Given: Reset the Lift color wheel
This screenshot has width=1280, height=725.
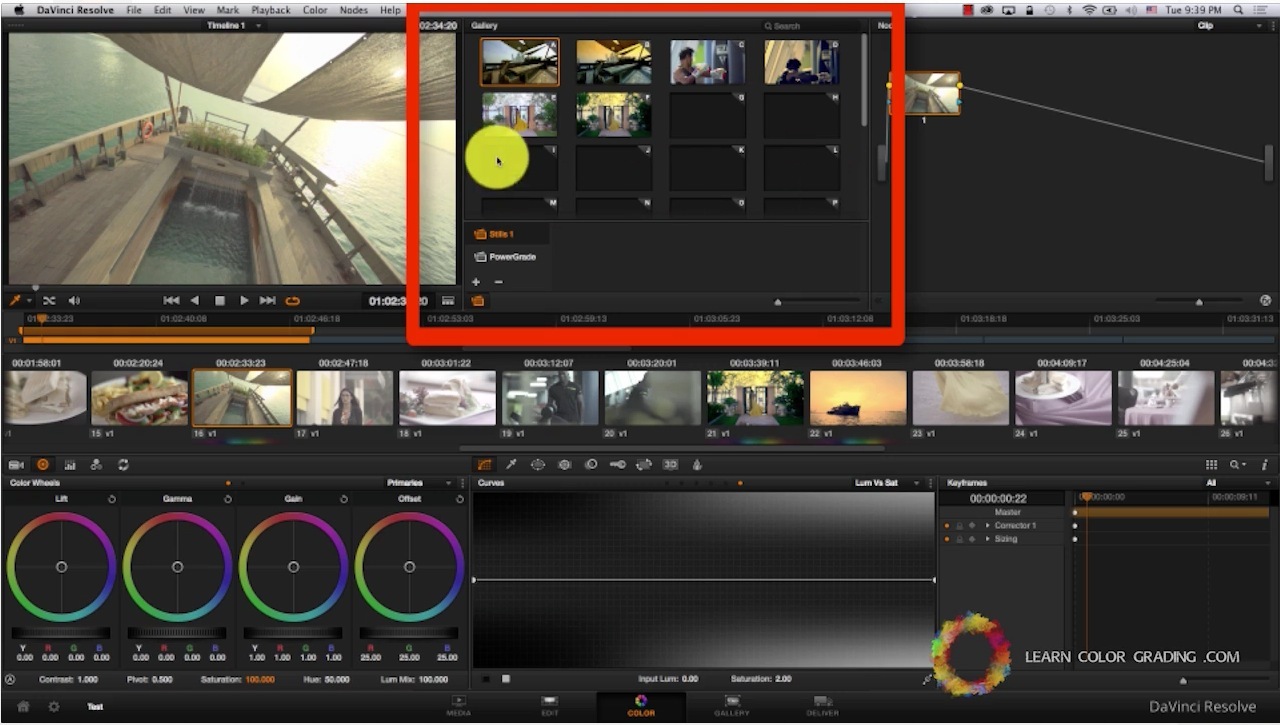Looking at the screenshot, I should (x=111, y=499).
